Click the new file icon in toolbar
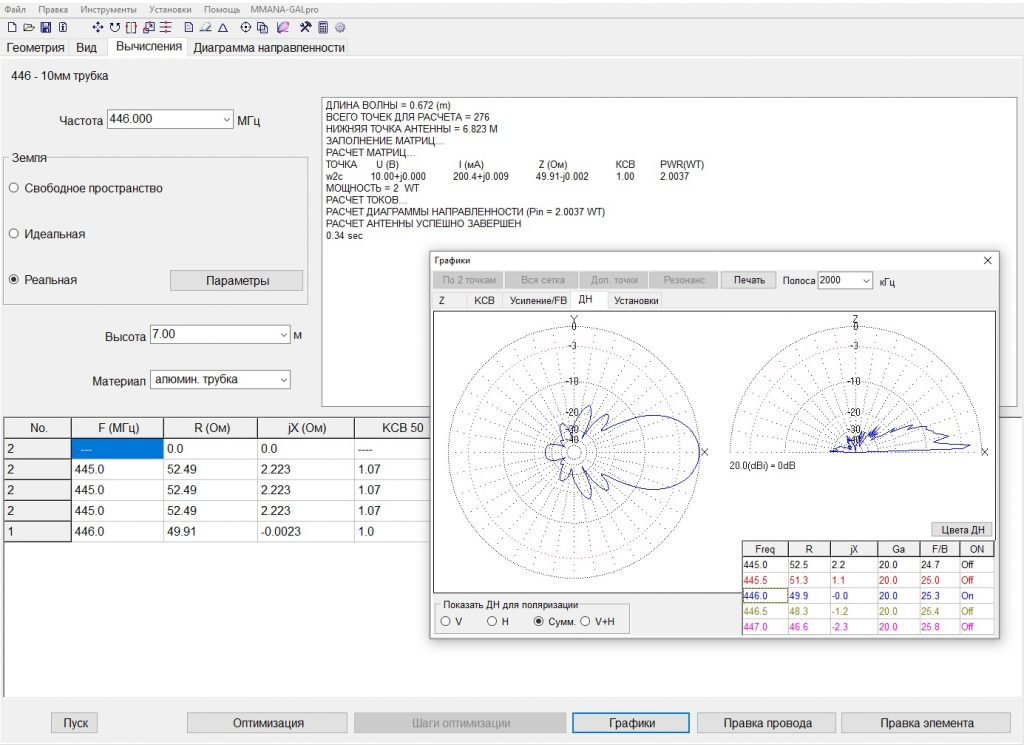Image resolution: width=1024 pixels, height=745 pixels. (x=12, y=27)
